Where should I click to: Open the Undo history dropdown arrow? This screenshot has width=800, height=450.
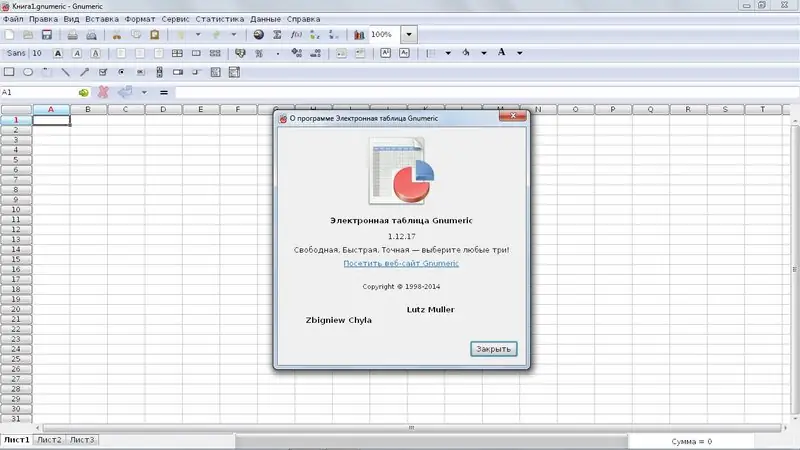198,35
